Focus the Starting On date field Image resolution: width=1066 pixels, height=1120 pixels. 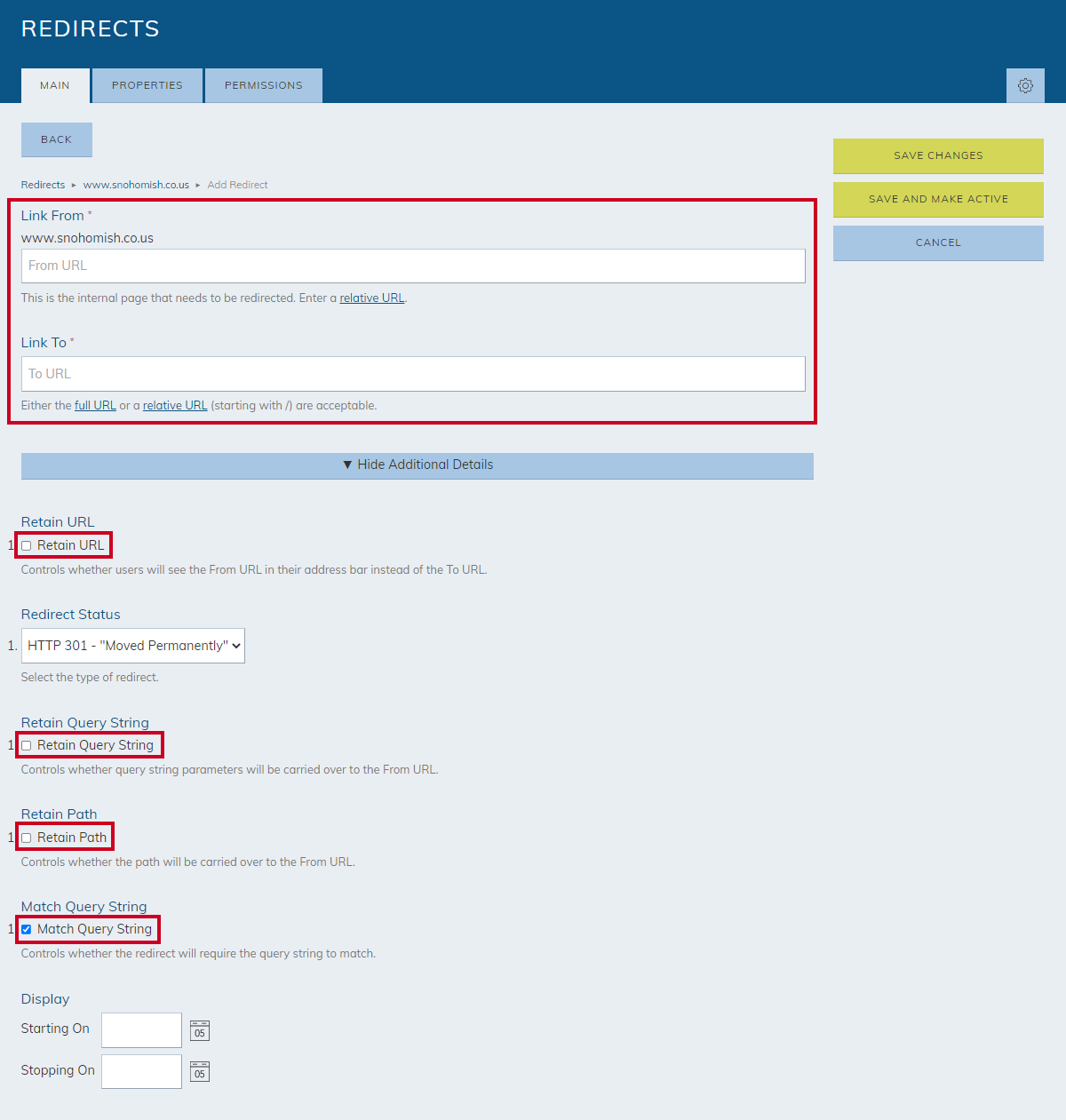(141, 1030)
